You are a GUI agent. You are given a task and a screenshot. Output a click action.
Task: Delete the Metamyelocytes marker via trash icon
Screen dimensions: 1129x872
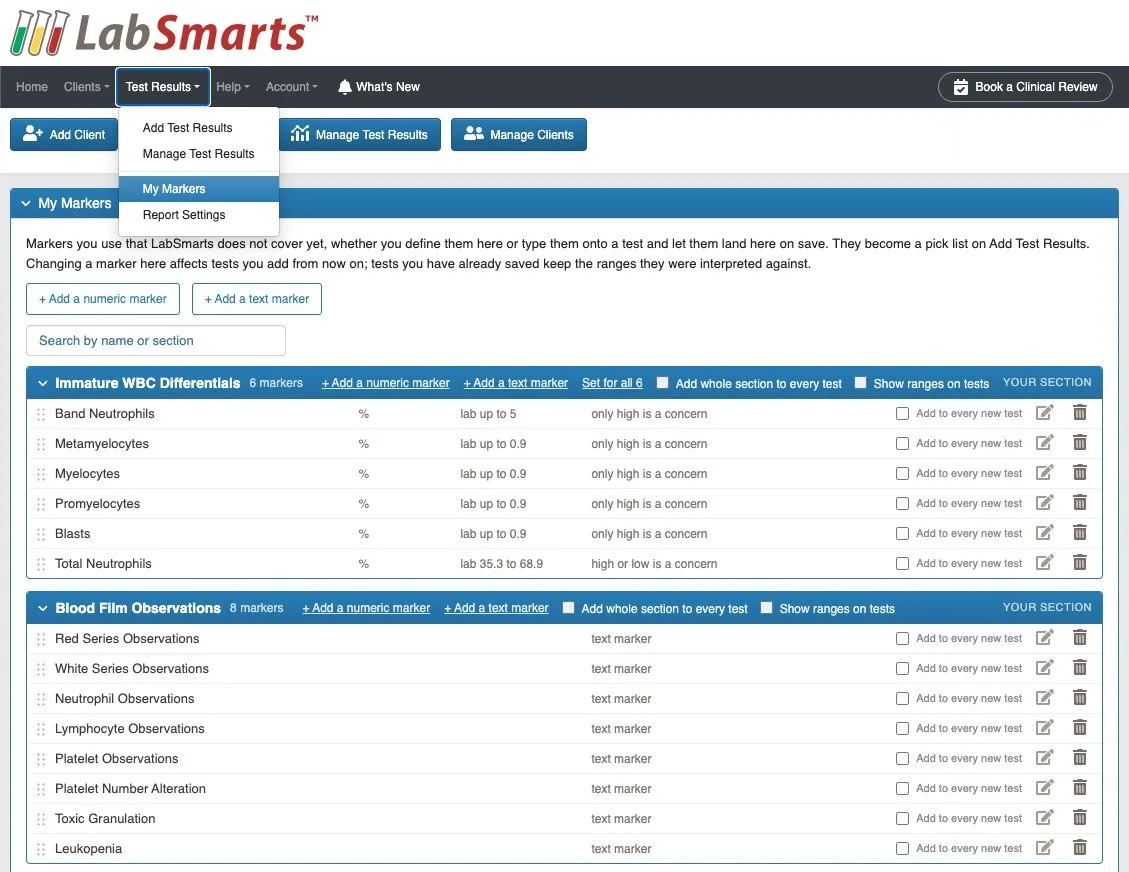coord(1079,443)
